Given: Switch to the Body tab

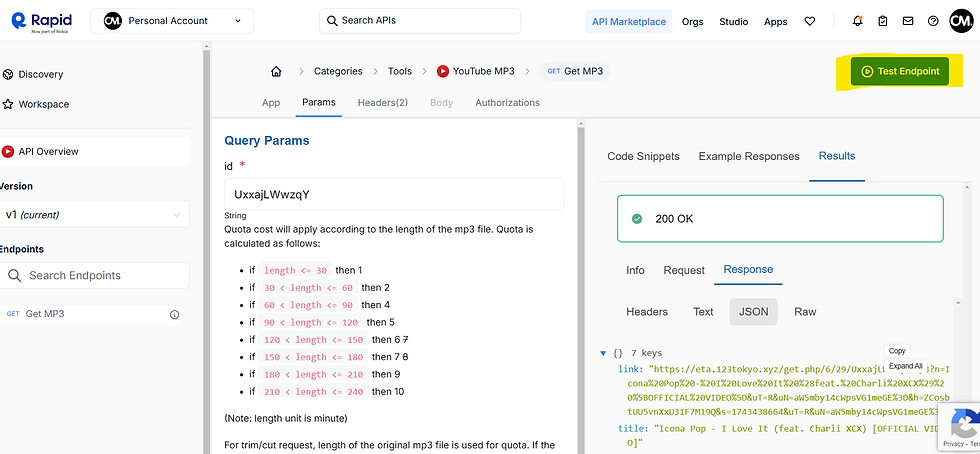Looking at the screenshot, I should (441, 103).
